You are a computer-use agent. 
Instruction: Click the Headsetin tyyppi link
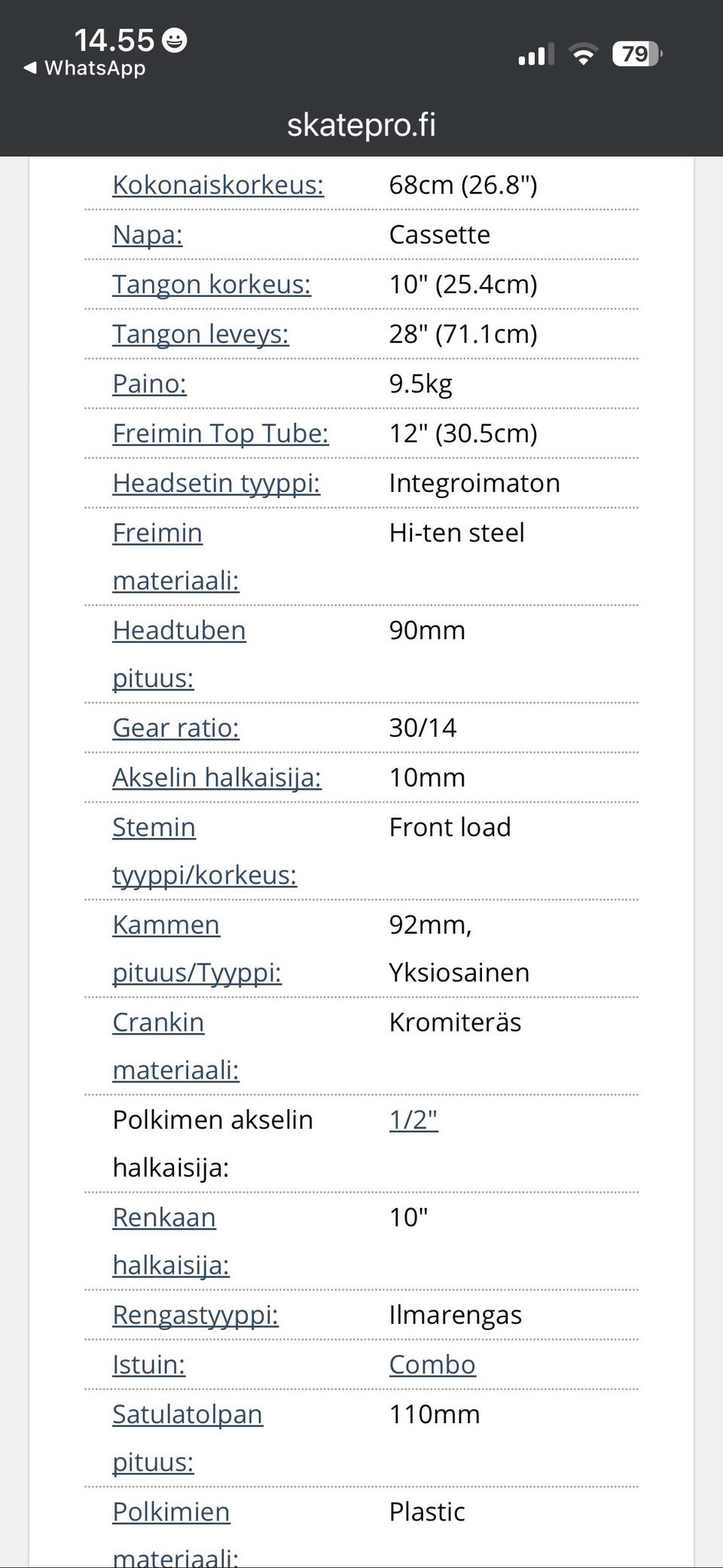(216, 483)
